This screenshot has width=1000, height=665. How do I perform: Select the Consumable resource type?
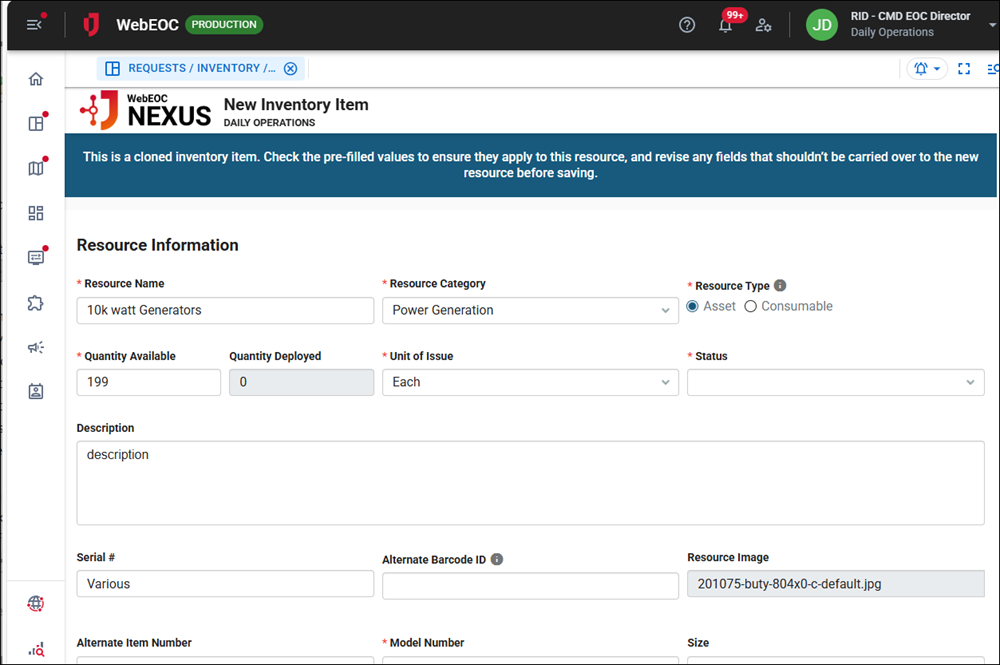(751, 307)
